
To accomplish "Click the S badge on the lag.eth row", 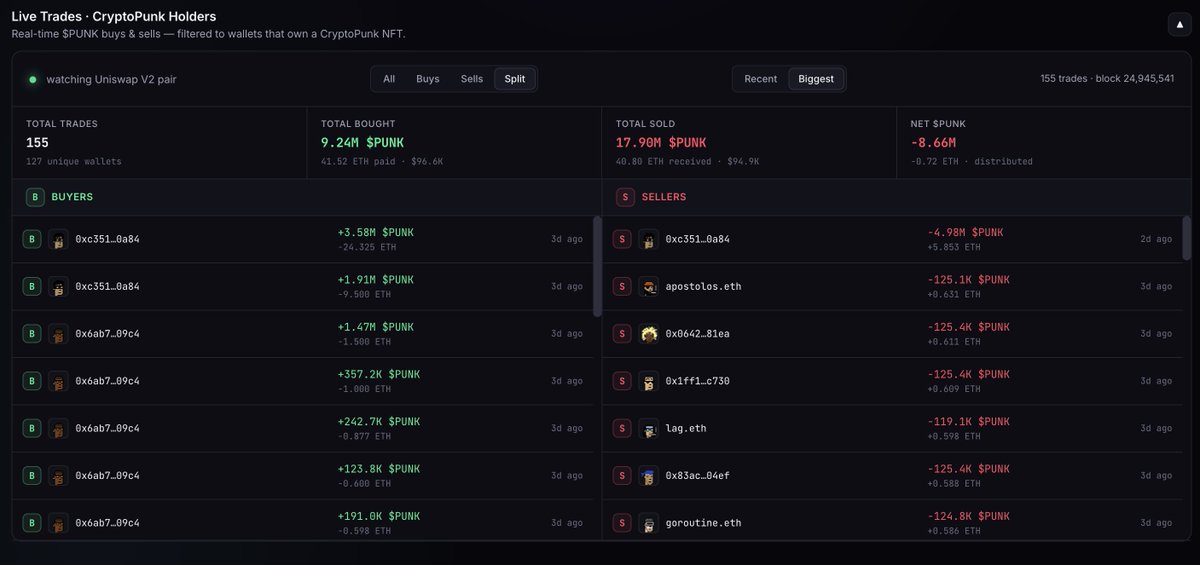I will (622, 428).
